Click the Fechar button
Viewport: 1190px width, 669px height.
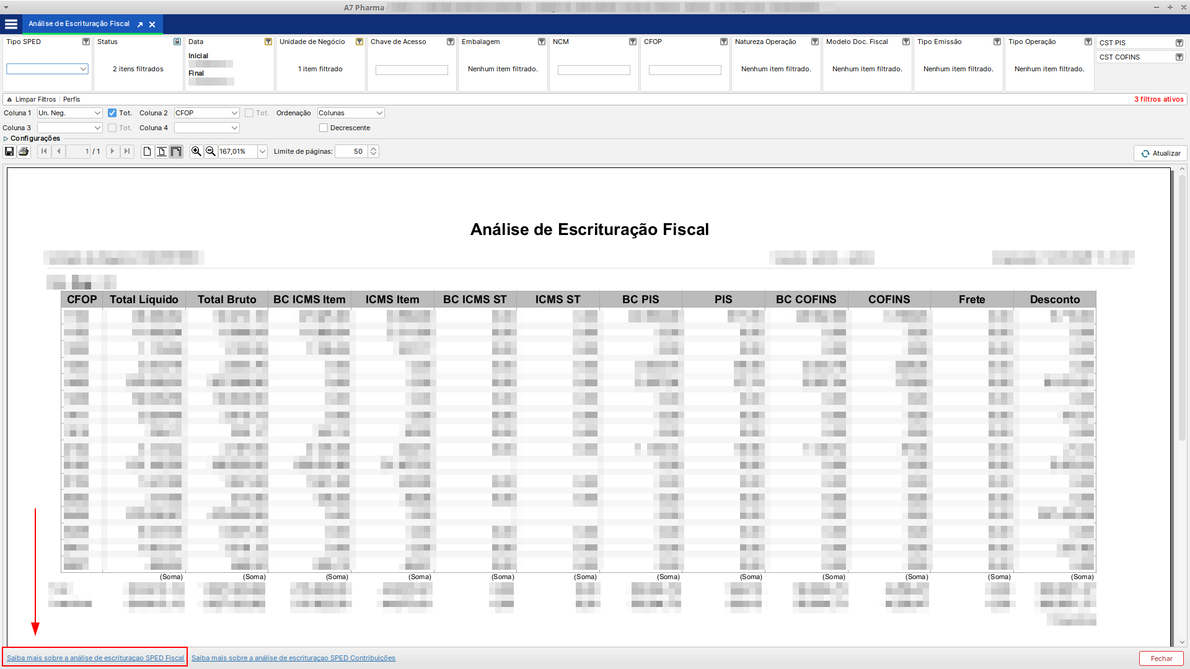coord(1161,658)
